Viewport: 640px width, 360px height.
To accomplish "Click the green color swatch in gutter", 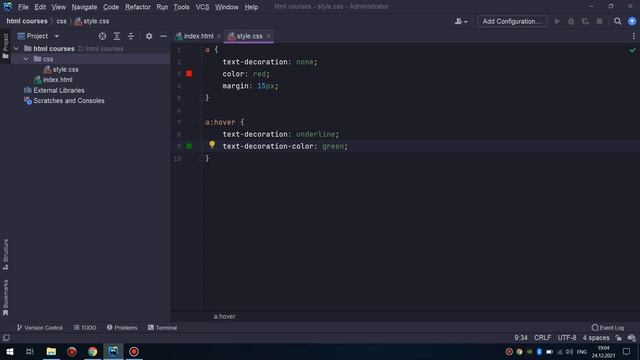I will pos(189,146).
